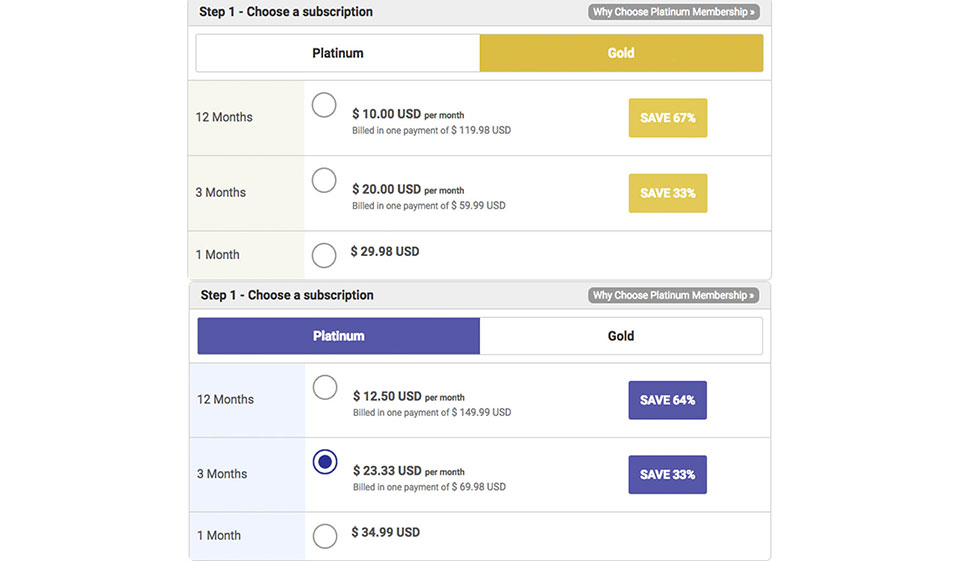Select the $34.99 USD 1-month radio button
Image resolution: width=960 pixels, height=561 pixels.
[x=325, y=536]
